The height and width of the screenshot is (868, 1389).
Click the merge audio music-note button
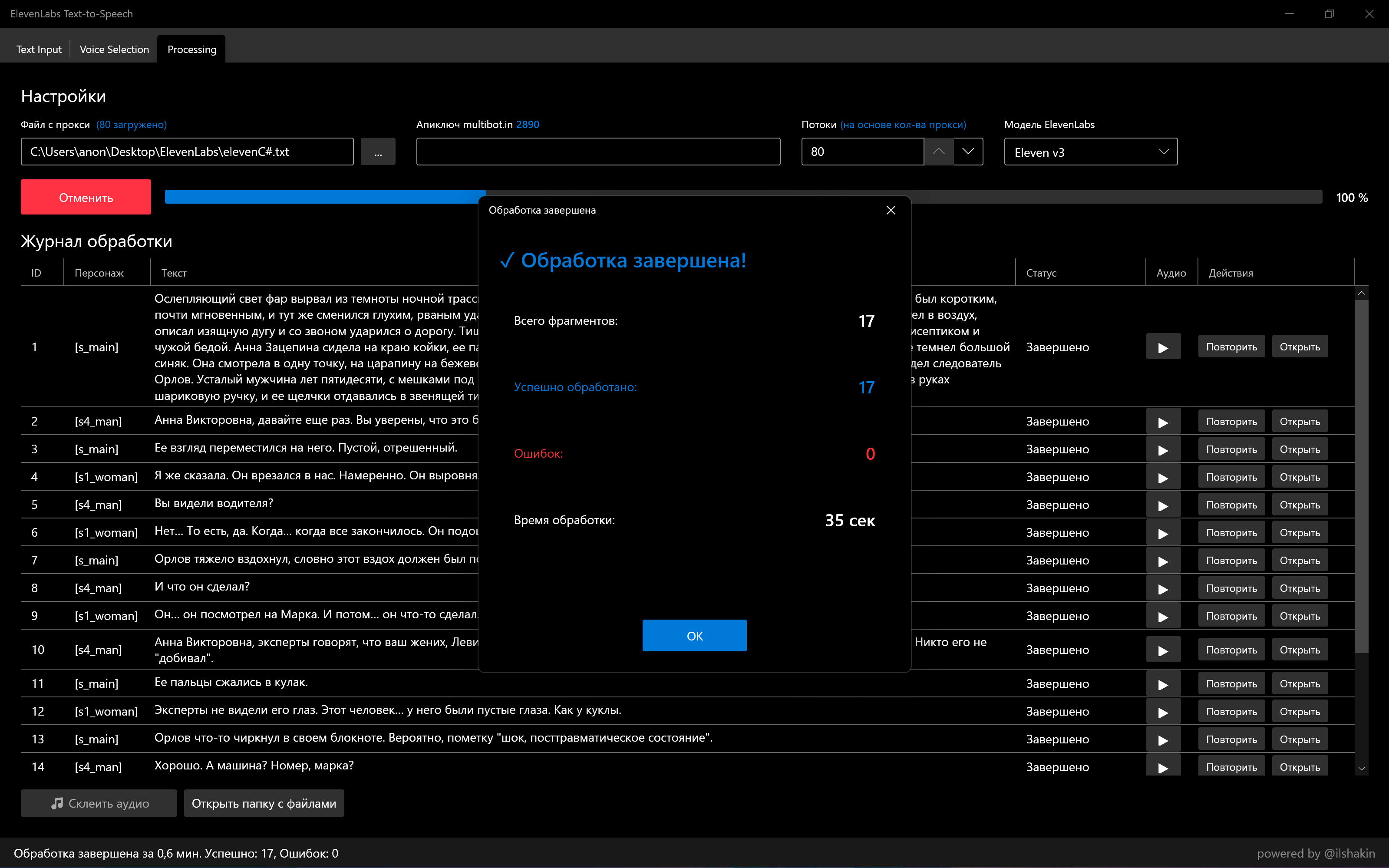[x=99, y=803]
